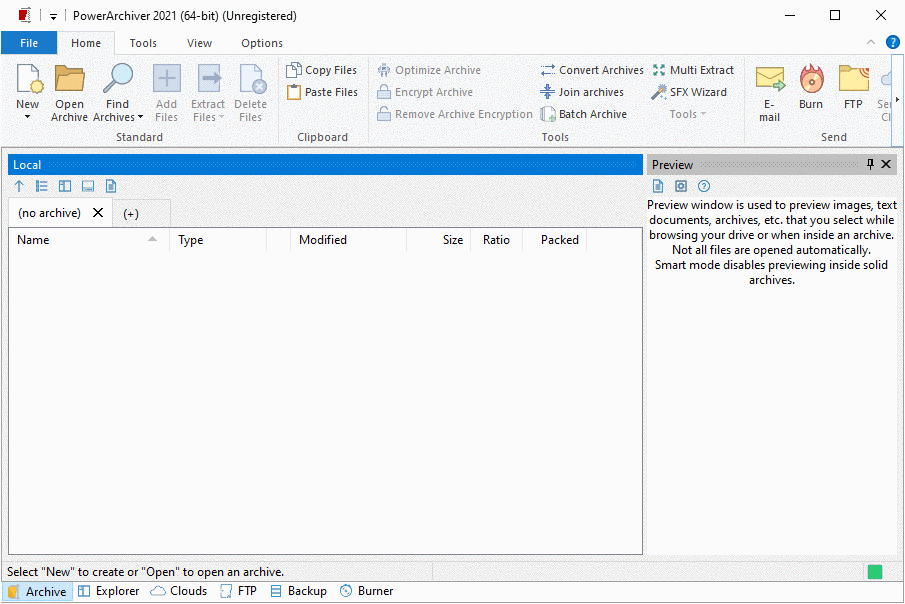905x604 pixels.
Task: Click the PowerArchiver application icon in title bar
Action: click(x=24, y=16)
